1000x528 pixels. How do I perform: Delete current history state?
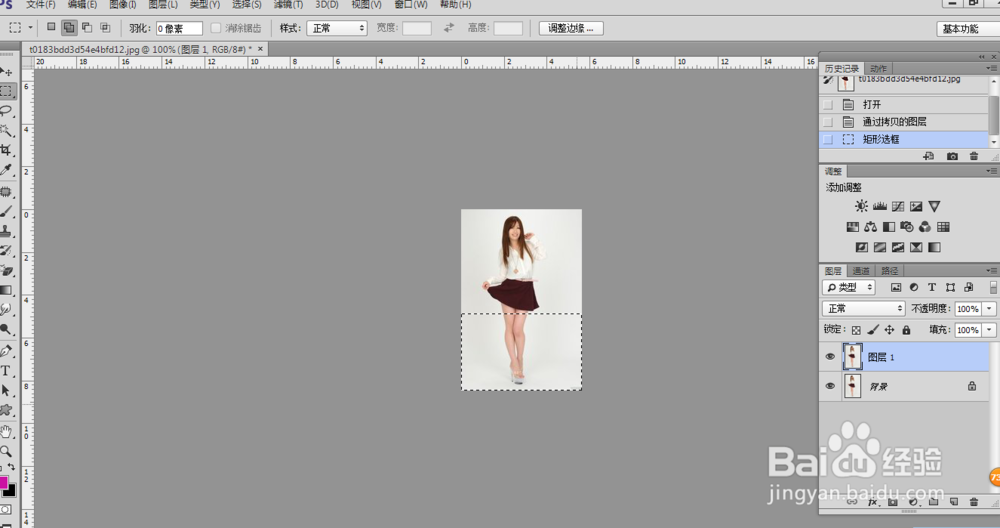pyautogui.click(x=974, y=156)
